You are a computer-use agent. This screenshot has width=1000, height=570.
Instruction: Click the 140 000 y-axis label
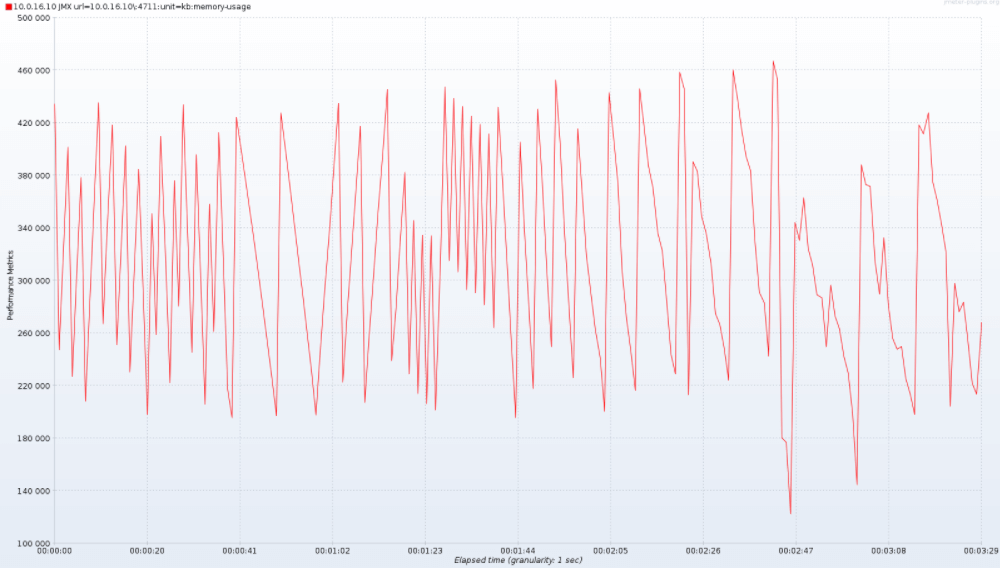(34, 492)
